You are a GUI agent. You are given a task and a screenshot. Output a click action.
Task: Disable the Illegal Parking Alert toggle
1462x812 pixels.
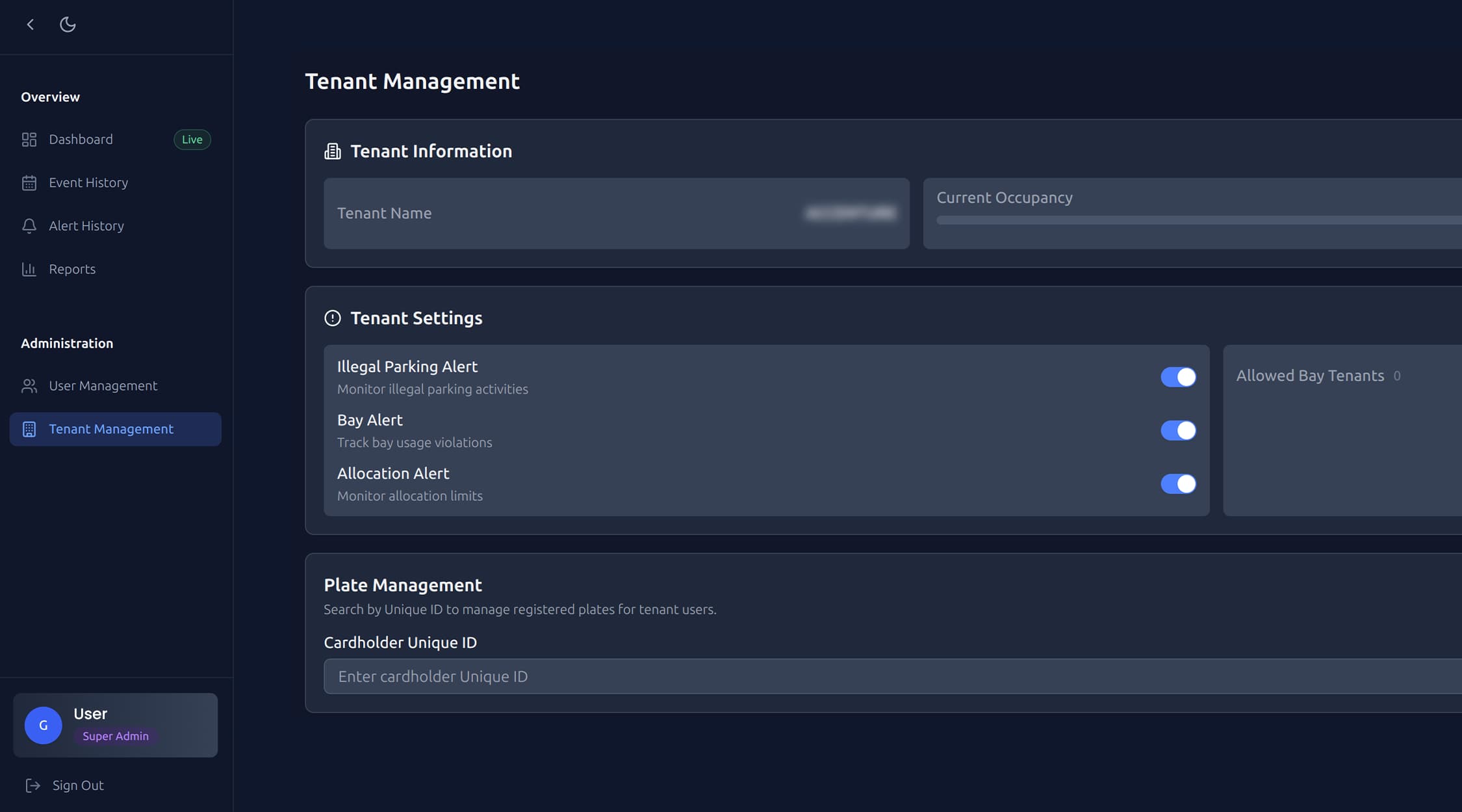pyautogui.click(x=1178, y=377)
